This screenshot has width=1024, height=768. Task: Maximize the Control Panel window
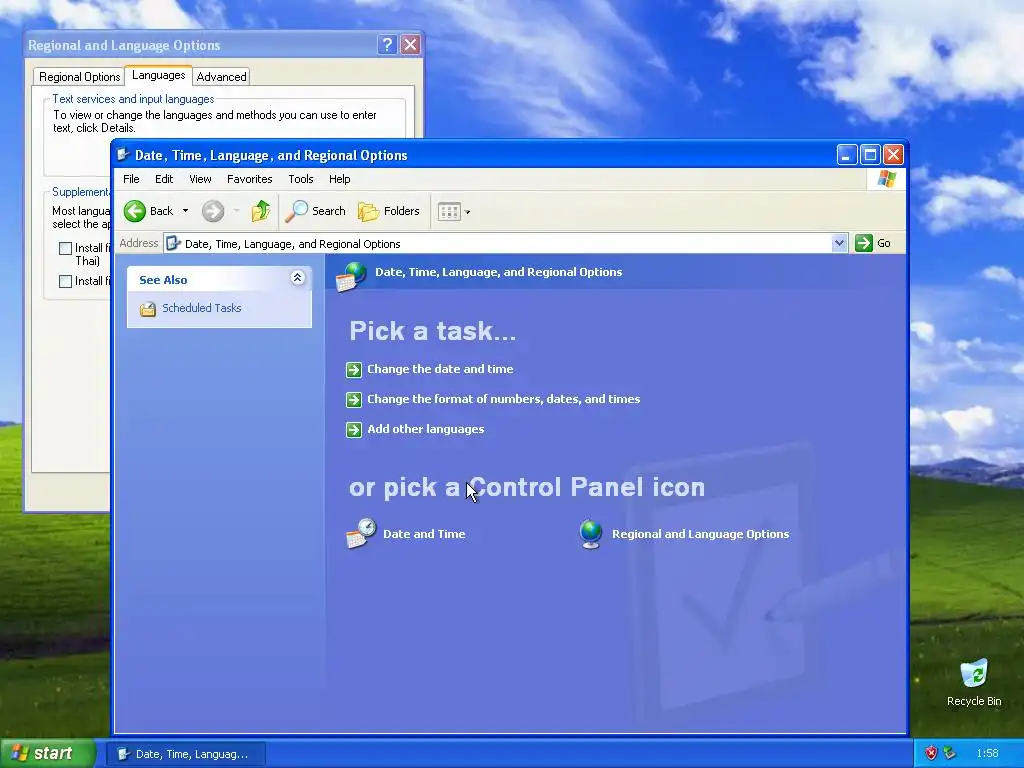coord(870,155)
